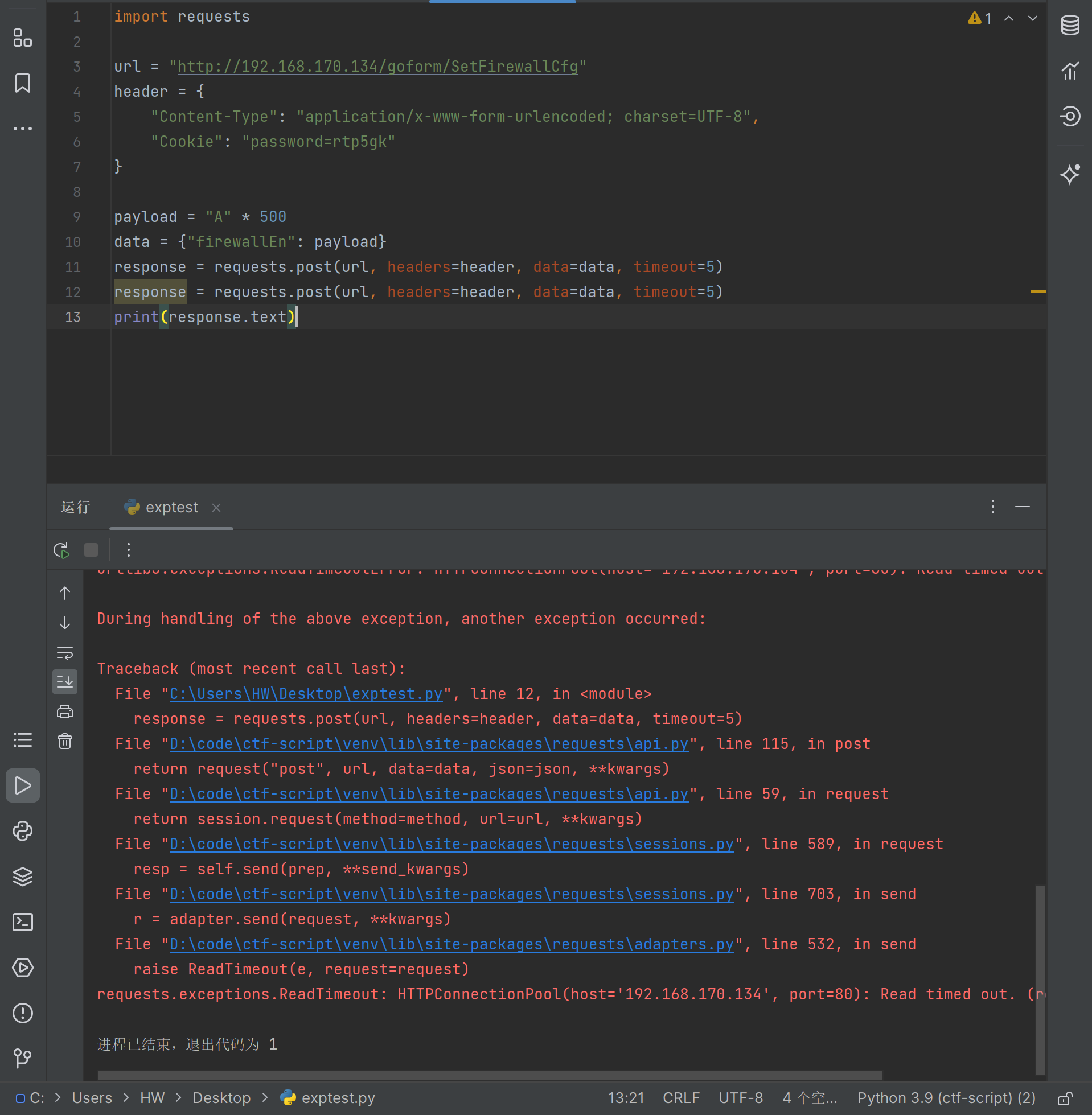This screenshot has height=1115, width=1092.
Task: Print the console output
Action: (x=65, y=711)
